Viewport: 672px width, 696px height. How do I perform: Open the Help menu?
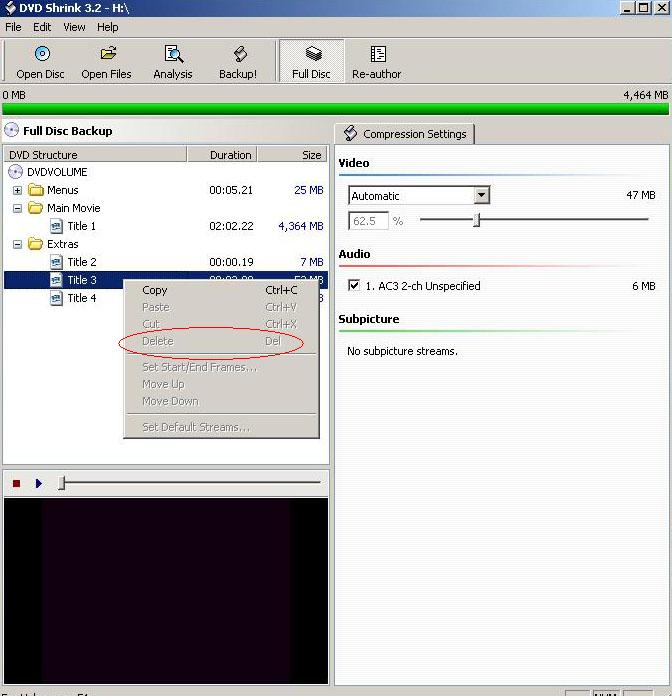click(107, 27)
